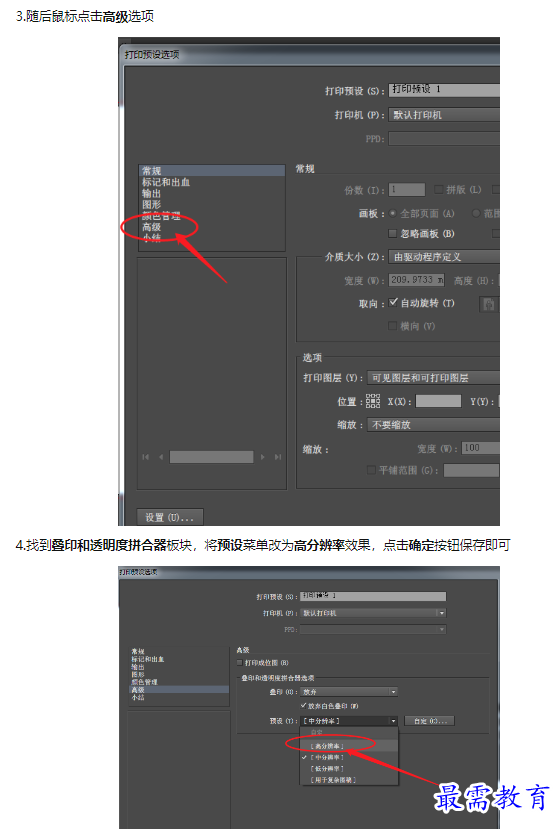558x829 pixels.
Task: Choose [高分辨率] from the 预设 list
Action: pos(349,746)
